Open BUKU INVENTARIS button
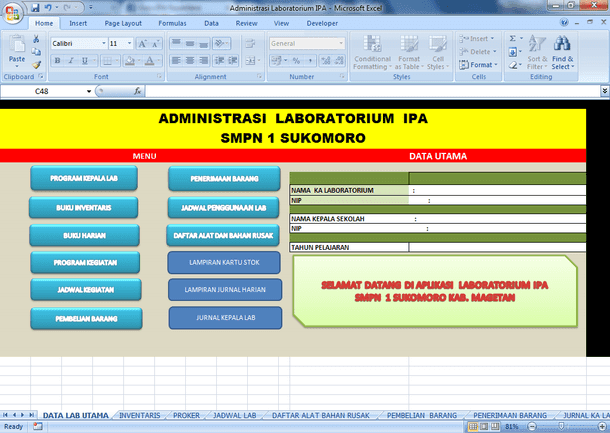Viewport: 610px width, 433px height. (84, 208)
